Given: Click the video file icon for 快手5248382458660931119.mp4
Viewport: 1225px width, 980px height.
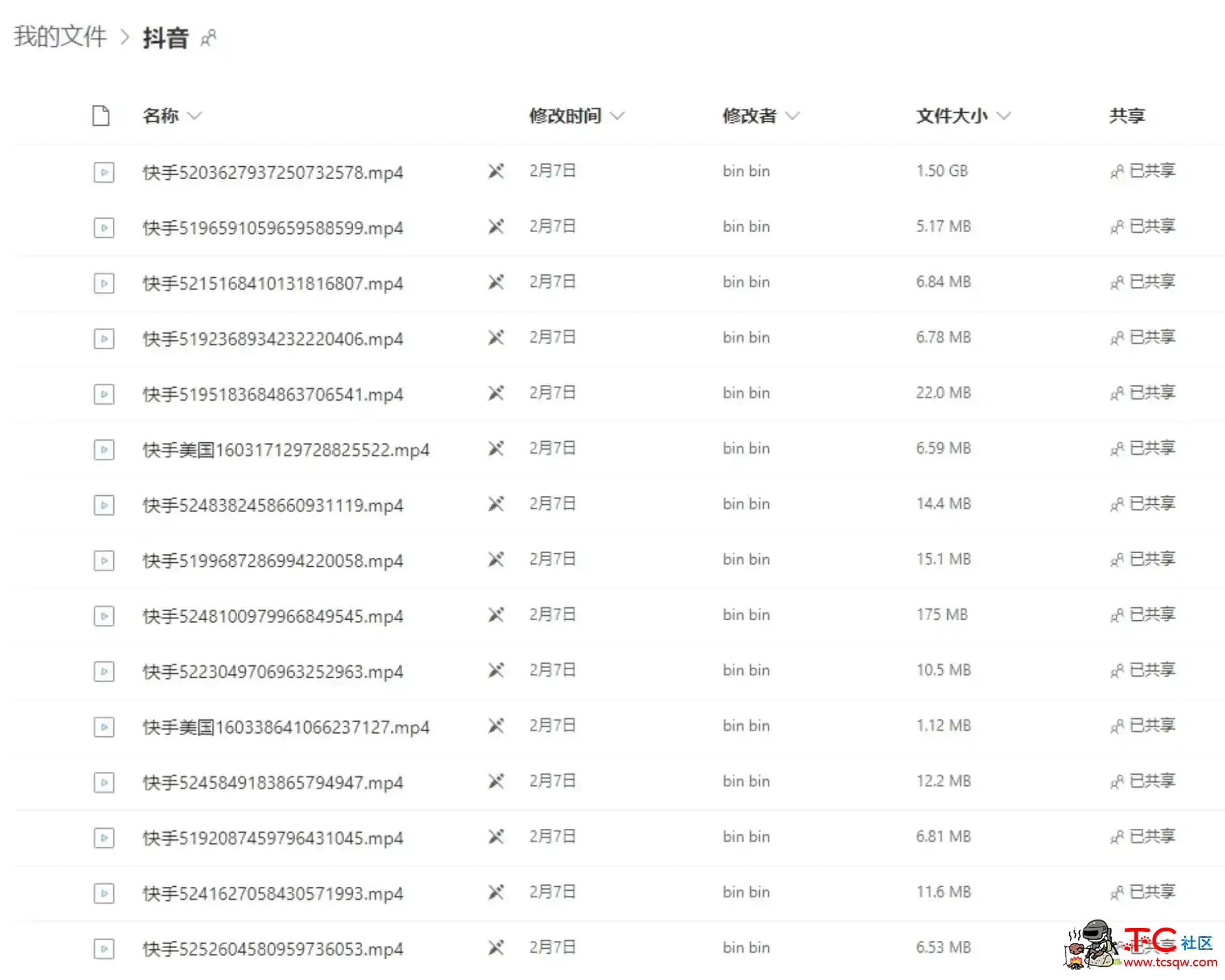Looking at the screenshot, I should tap(104, 504).
